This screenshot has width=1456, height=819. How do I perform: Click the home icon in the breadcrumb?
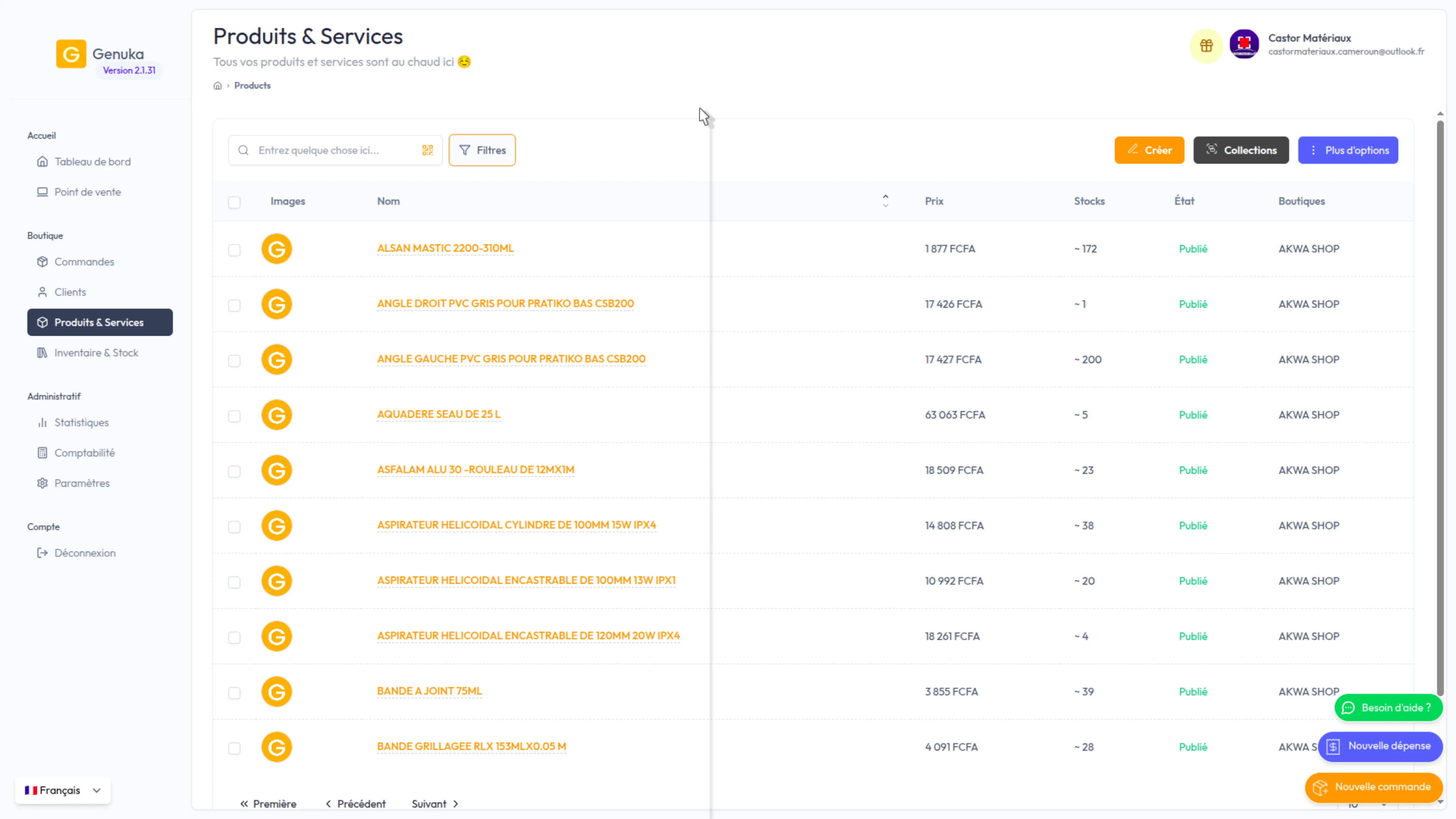(218, 86)
